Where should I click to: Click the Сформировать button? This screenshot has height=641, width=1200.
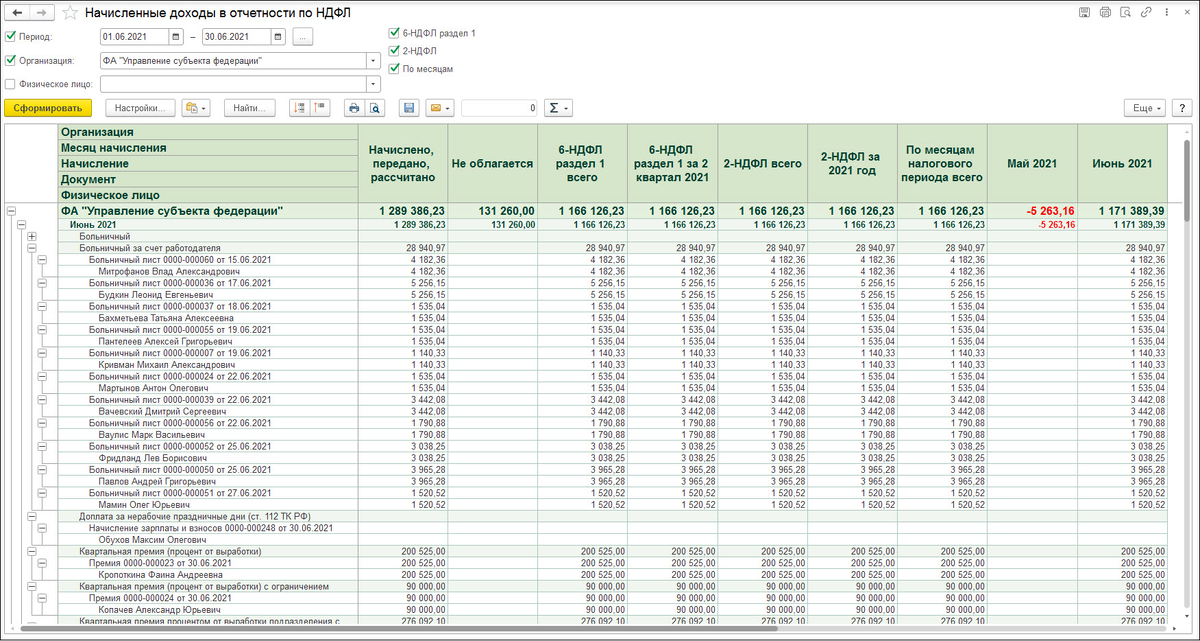(x=48, y=108)
